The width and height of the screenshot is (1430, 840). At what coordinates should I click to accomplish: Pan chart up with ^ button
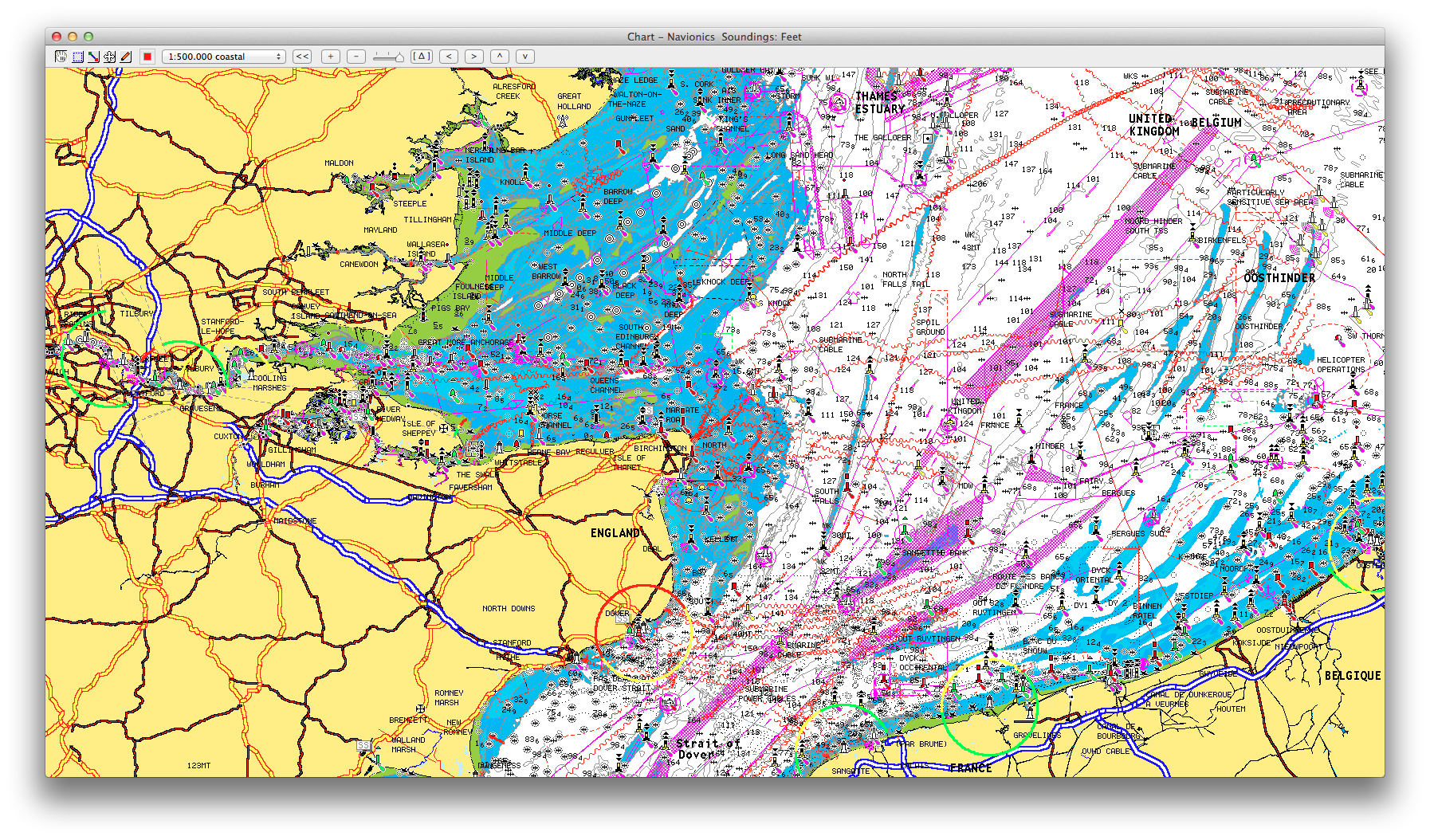[499, 57]
